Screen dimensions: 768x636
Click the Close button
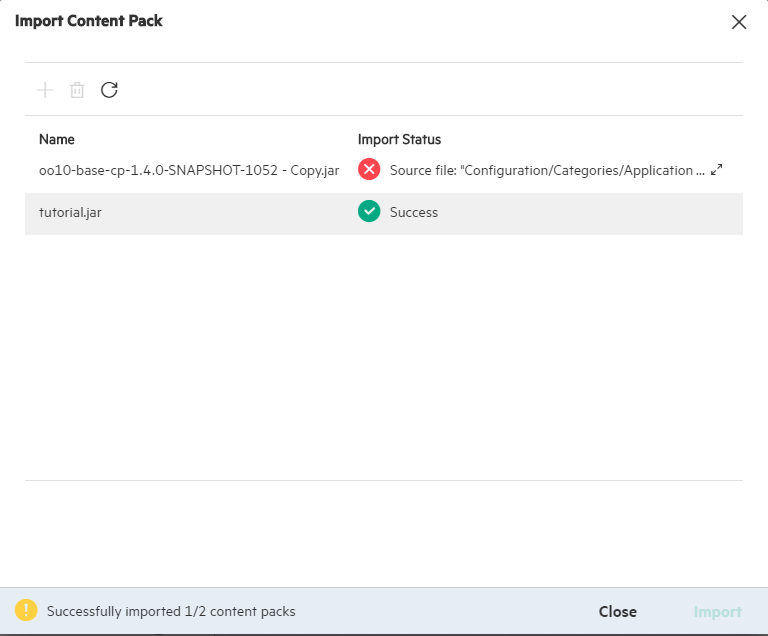tap(618, 612)
